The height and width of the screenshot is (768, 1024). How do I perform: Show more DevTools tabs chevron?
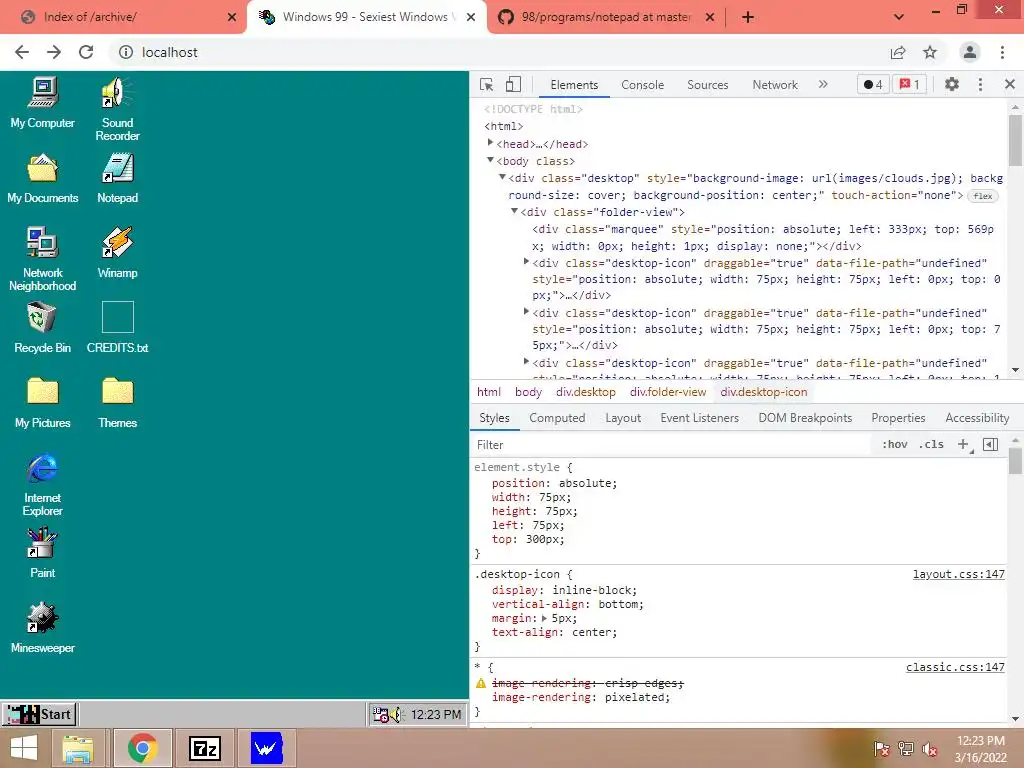(x=823, y=84)
